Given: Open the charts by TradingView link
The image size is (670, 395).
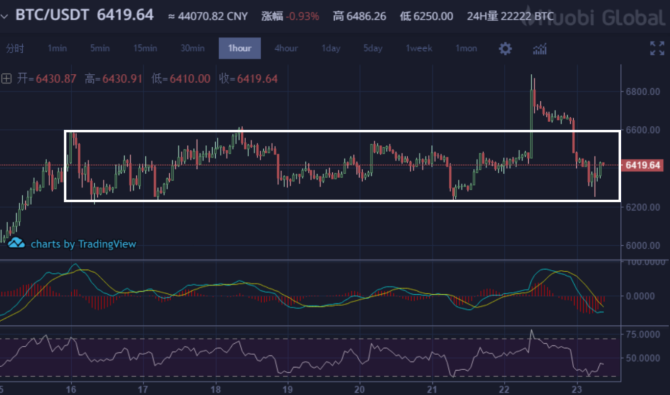Looking at the screenshot, I should [83, 244].
